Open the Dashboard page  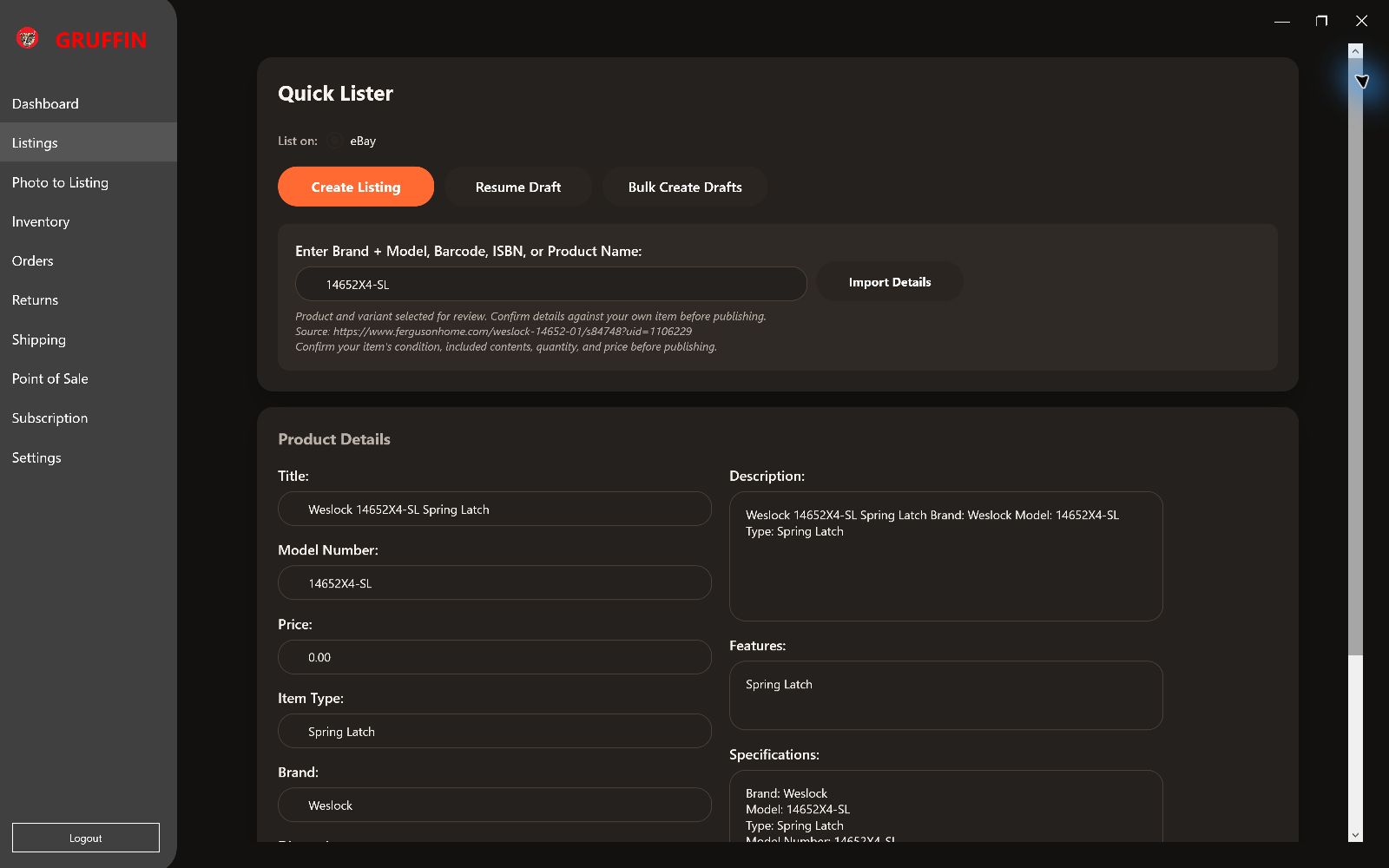coord(89,103)
